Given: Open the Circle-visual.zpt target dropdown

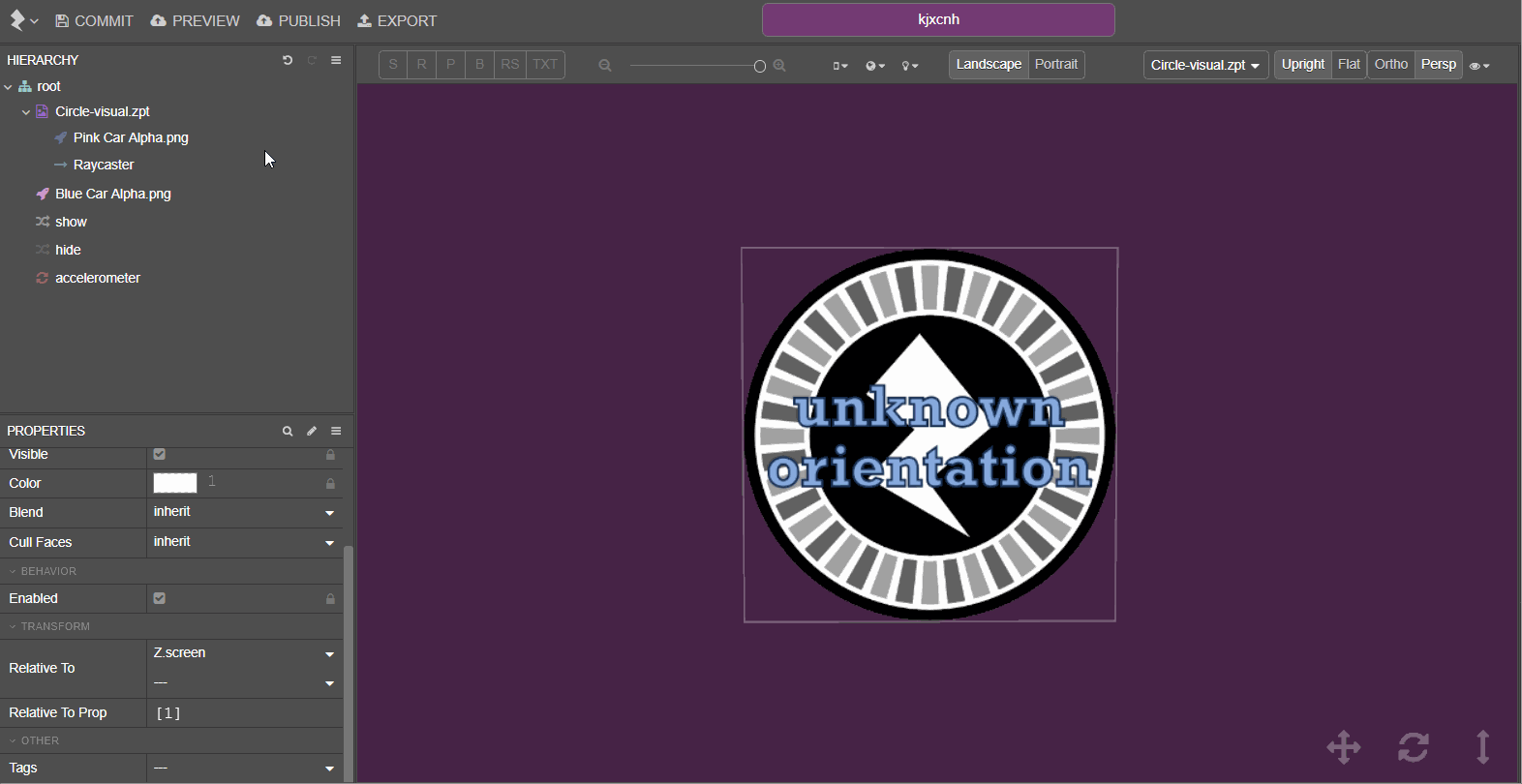Looking at the screenshot, I should [x=1205, y=65].
